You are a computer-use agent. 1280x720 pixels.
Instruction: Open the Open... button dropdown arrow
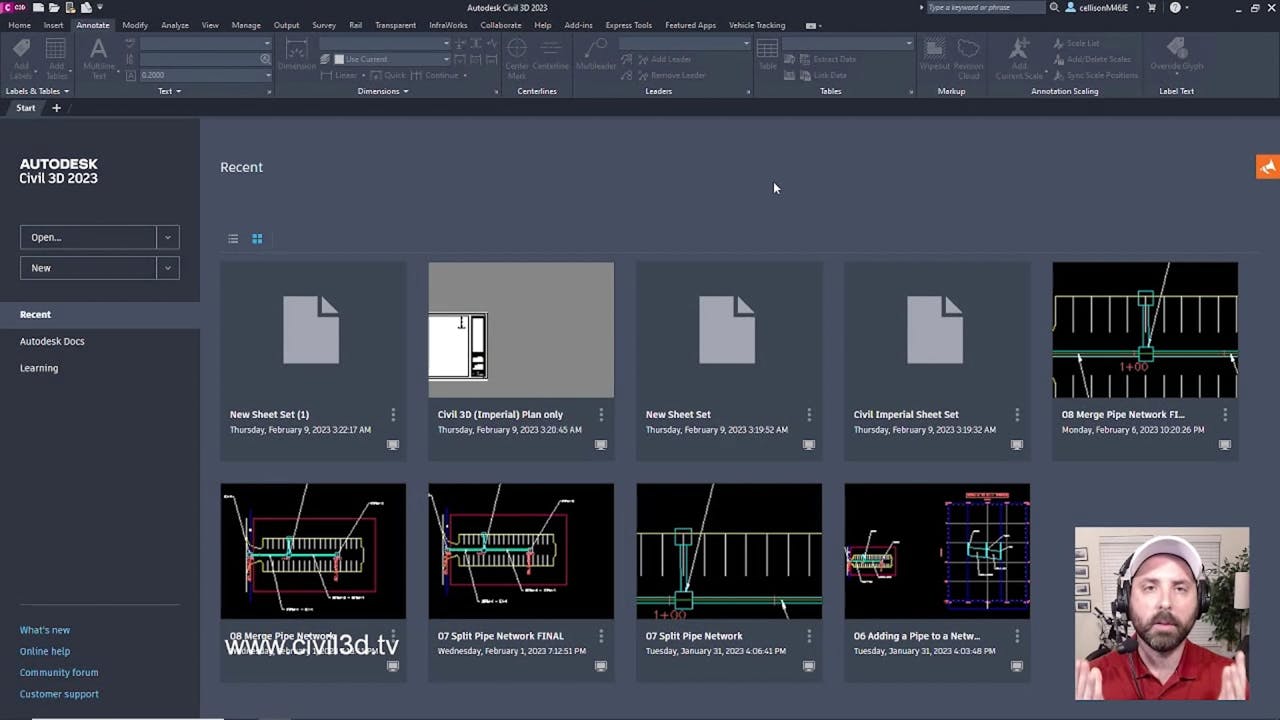(x=168, y=237)
